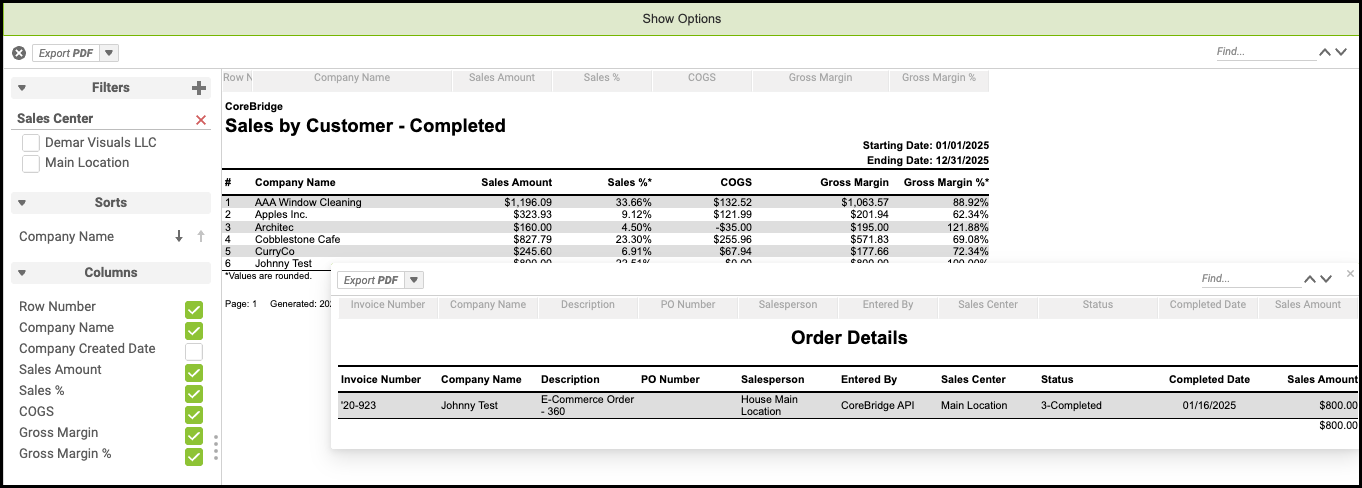The height and width of the screenshot is (488, 1362).
Task: Click invoice number '20-923
Action: [x=359, y=406]
